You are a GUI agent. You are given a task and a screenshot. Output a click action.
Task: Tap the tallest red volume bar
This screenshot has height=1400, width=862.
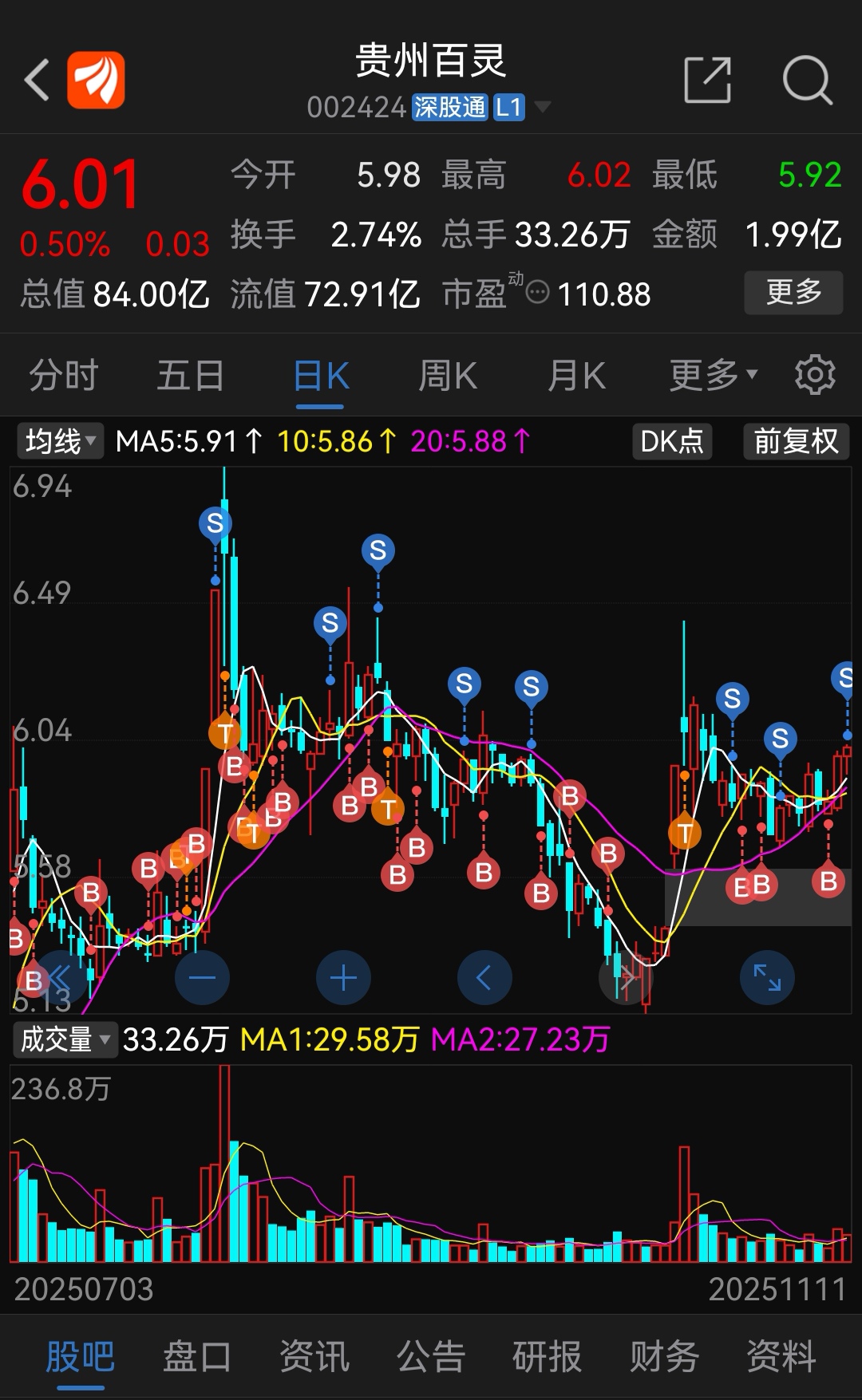point(224,1163)
